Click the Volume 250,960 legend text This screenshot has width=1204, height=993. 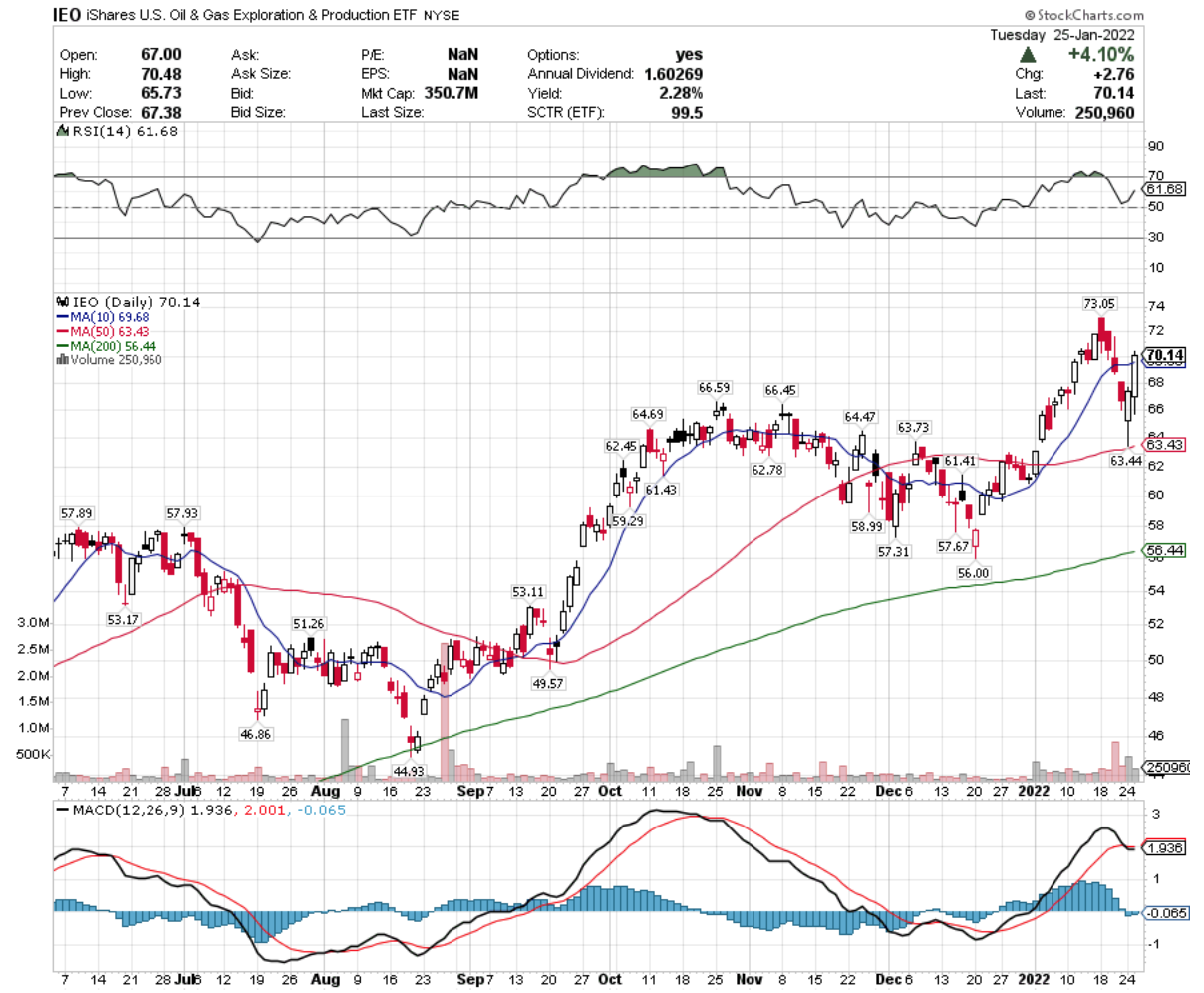pyautogui.click(x=117, y=360)
